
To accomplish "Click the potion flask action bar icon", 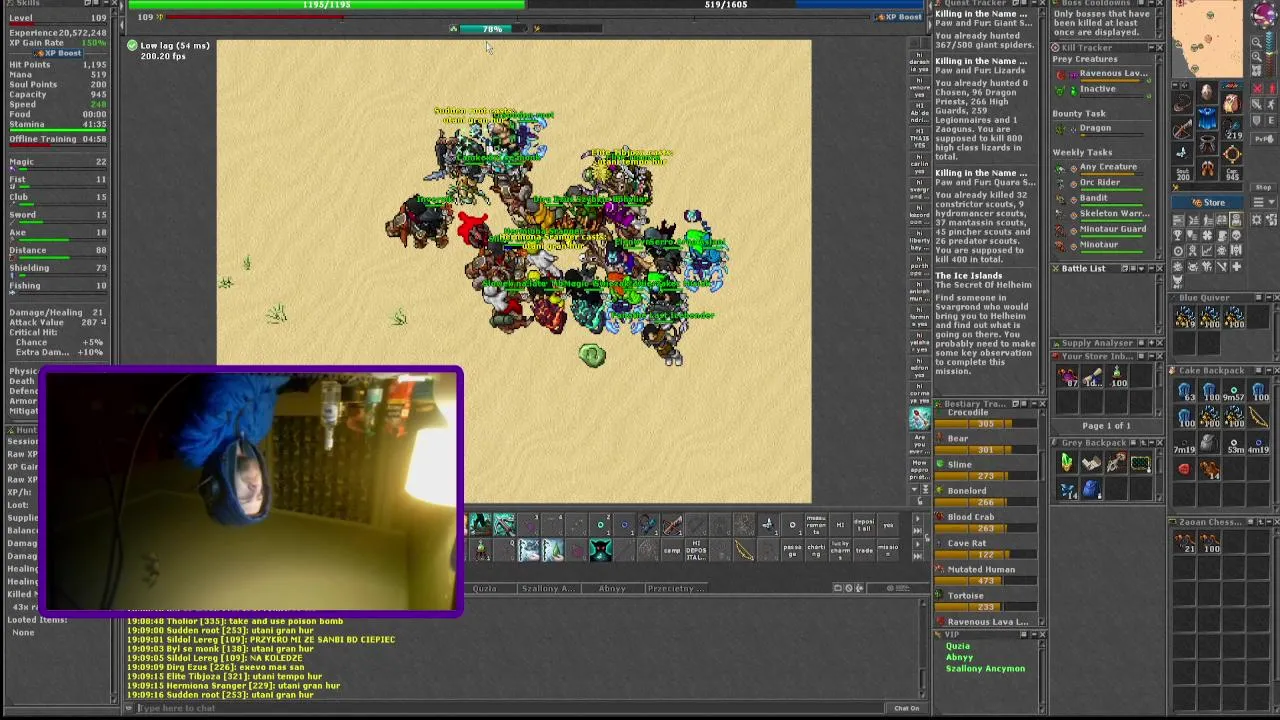I will pos(481,550).
